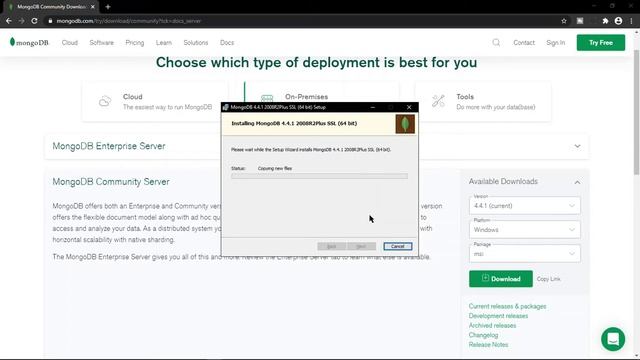The image size is (640, 360).
Task: Select the Tools deployment card
Action: (483, 101)
